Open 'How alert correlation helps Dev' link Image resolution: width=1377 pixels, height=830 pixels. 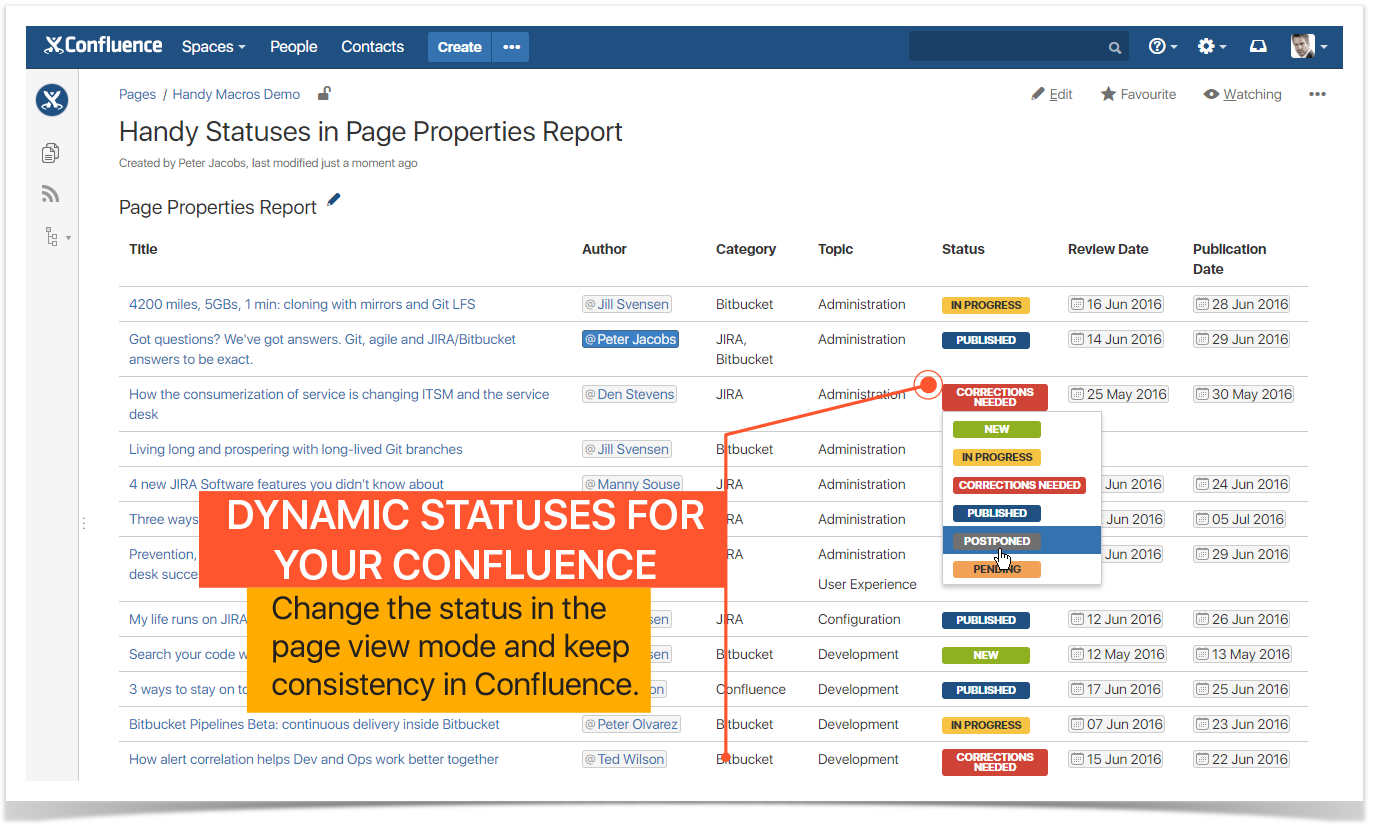(x=314, y=759)
